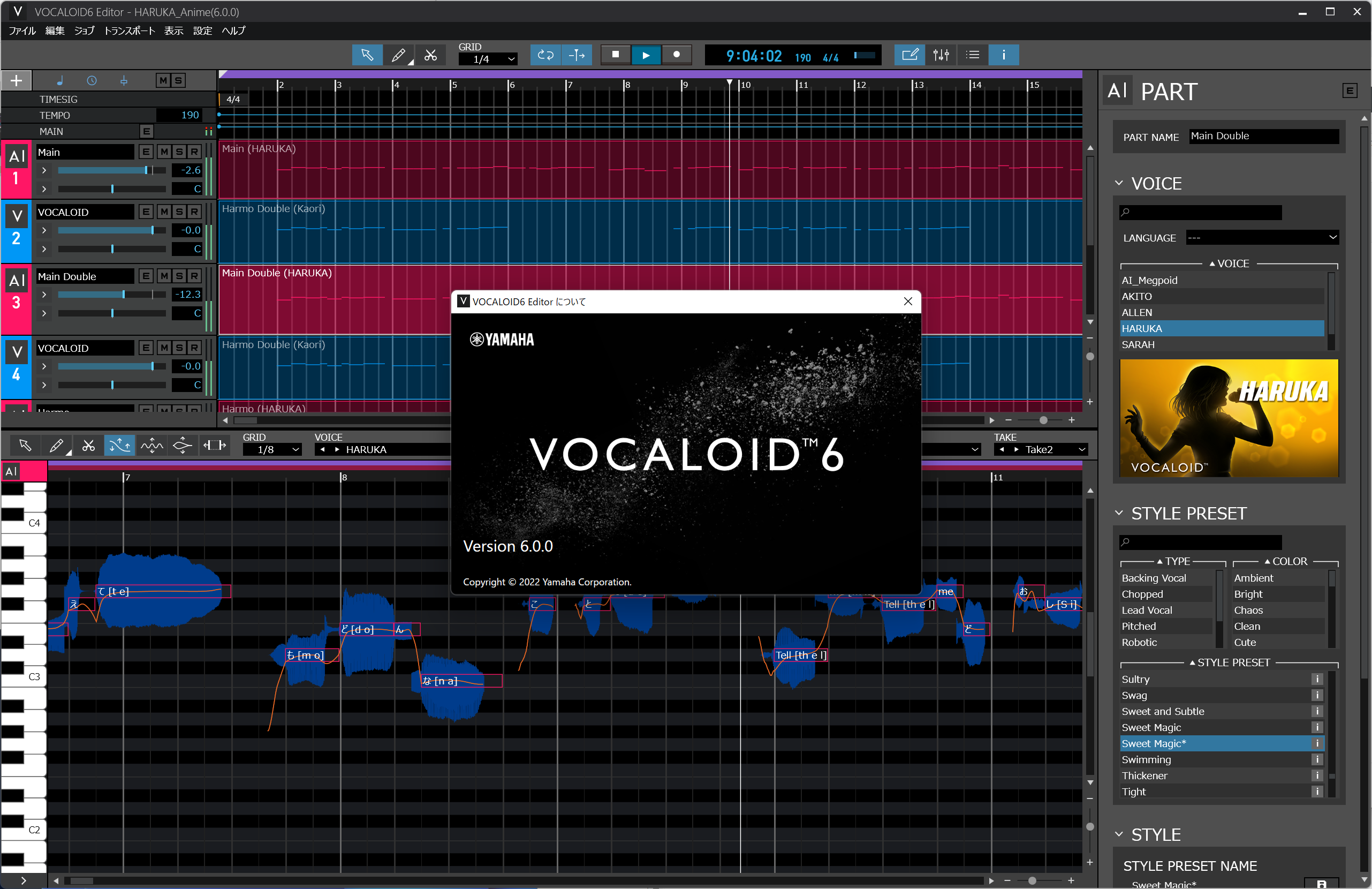The image size is (1372, 889).
Task: Select the HARUKA voice
Action: tap(1222, 328)
